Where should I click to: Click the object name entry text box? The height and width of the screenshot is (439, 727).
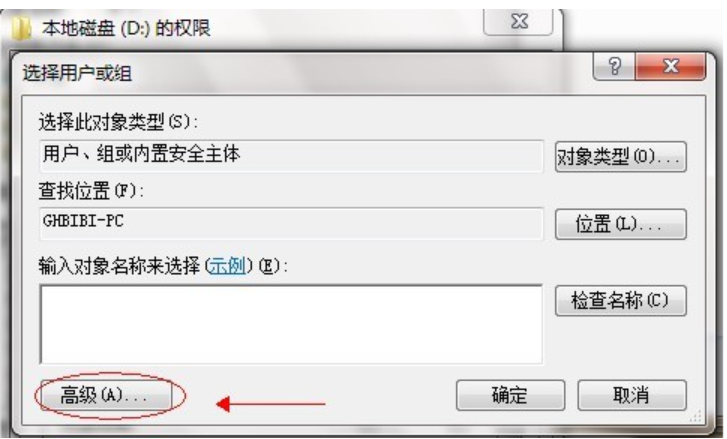click(x=291, y=324)
